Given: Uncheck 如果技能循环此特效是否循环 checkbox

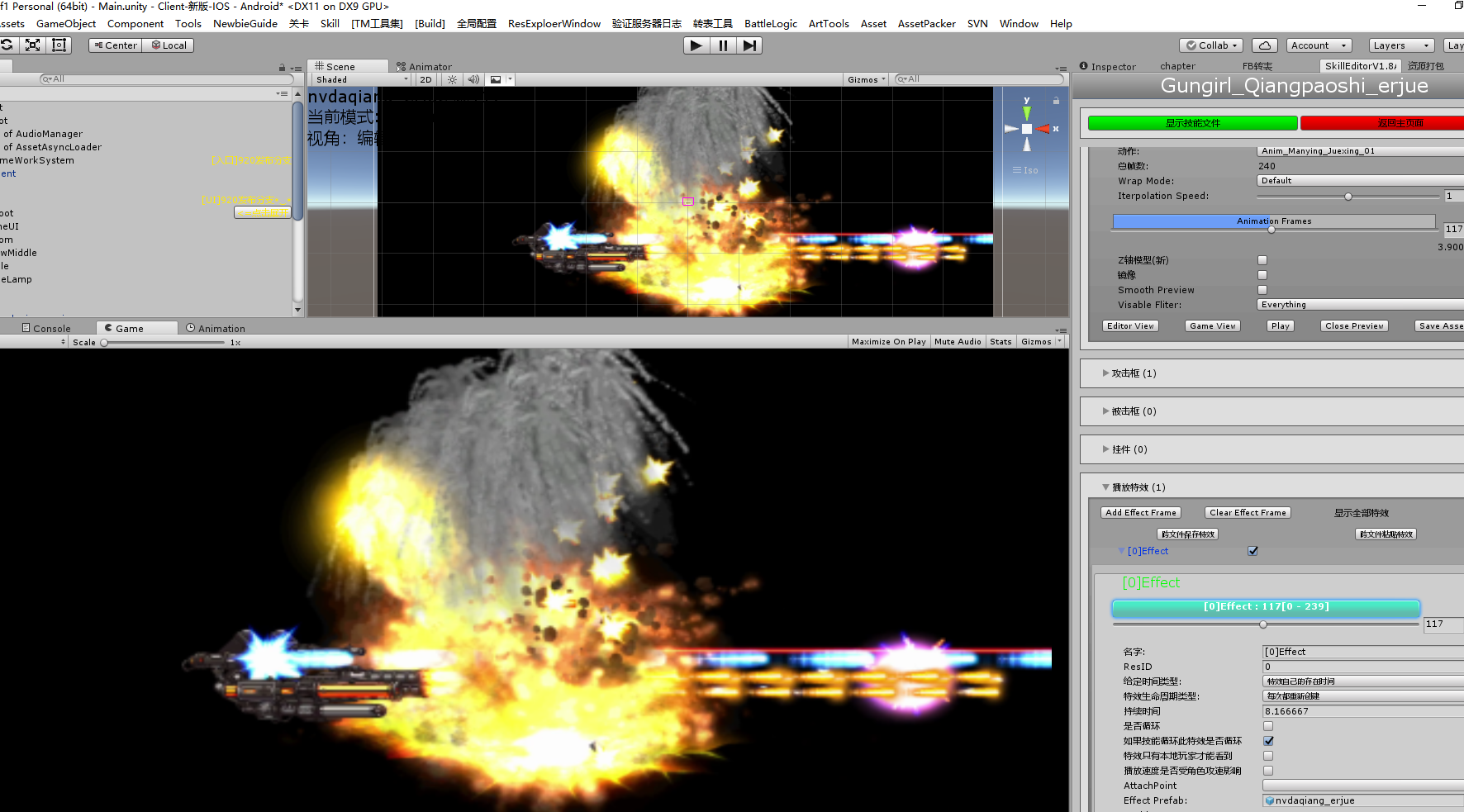Looking at the screenshot, I should click(1268, 741).
